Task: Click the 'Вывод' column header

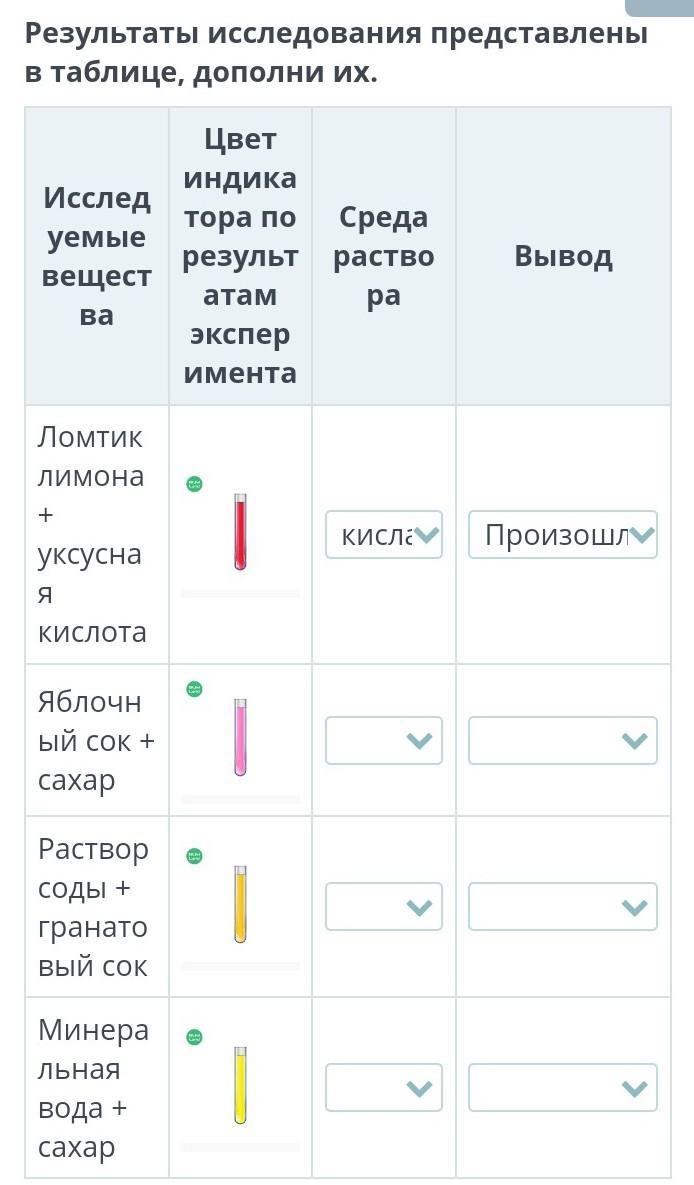Action: [563, 256]
